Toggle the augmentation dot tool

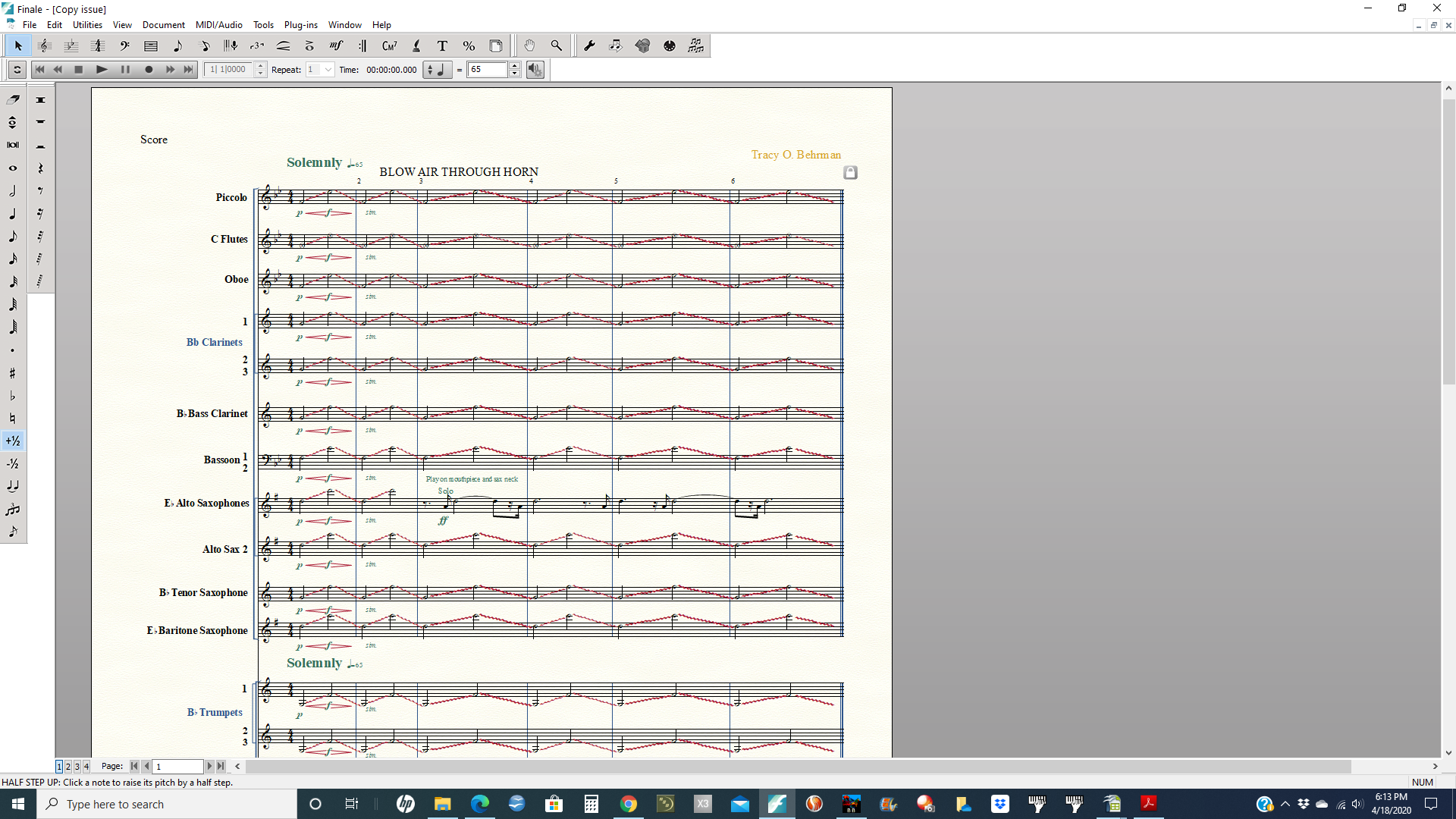[x=13, y=350]
